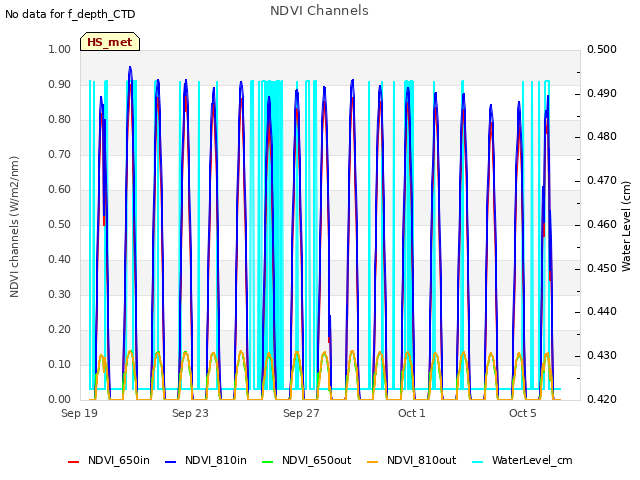Viewport: 640px width, 480px height.
Task: Select WaterLevel_cm legend label
Action: click(532, 460)
